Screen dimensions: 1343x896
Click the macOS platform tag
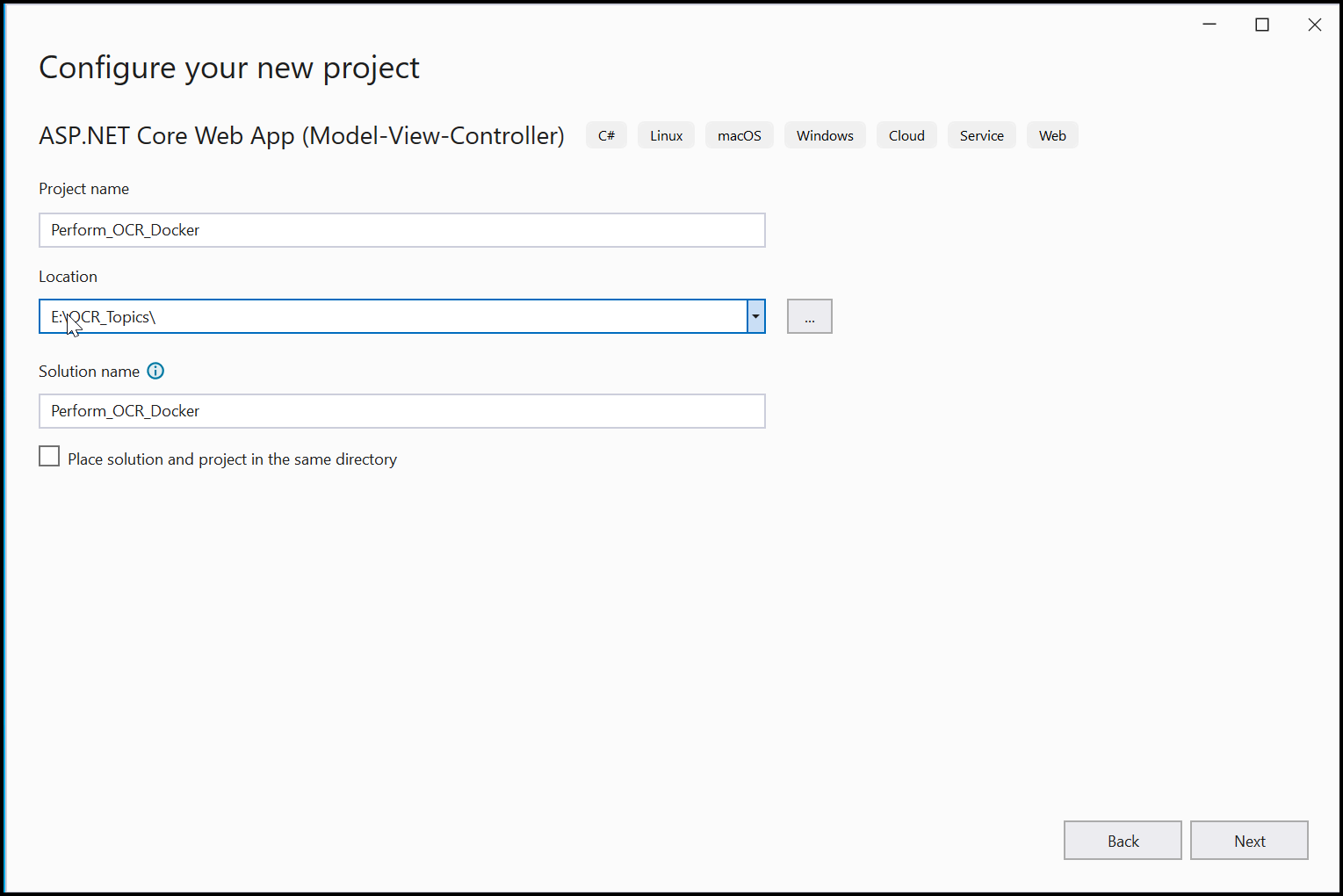point(739,134)
